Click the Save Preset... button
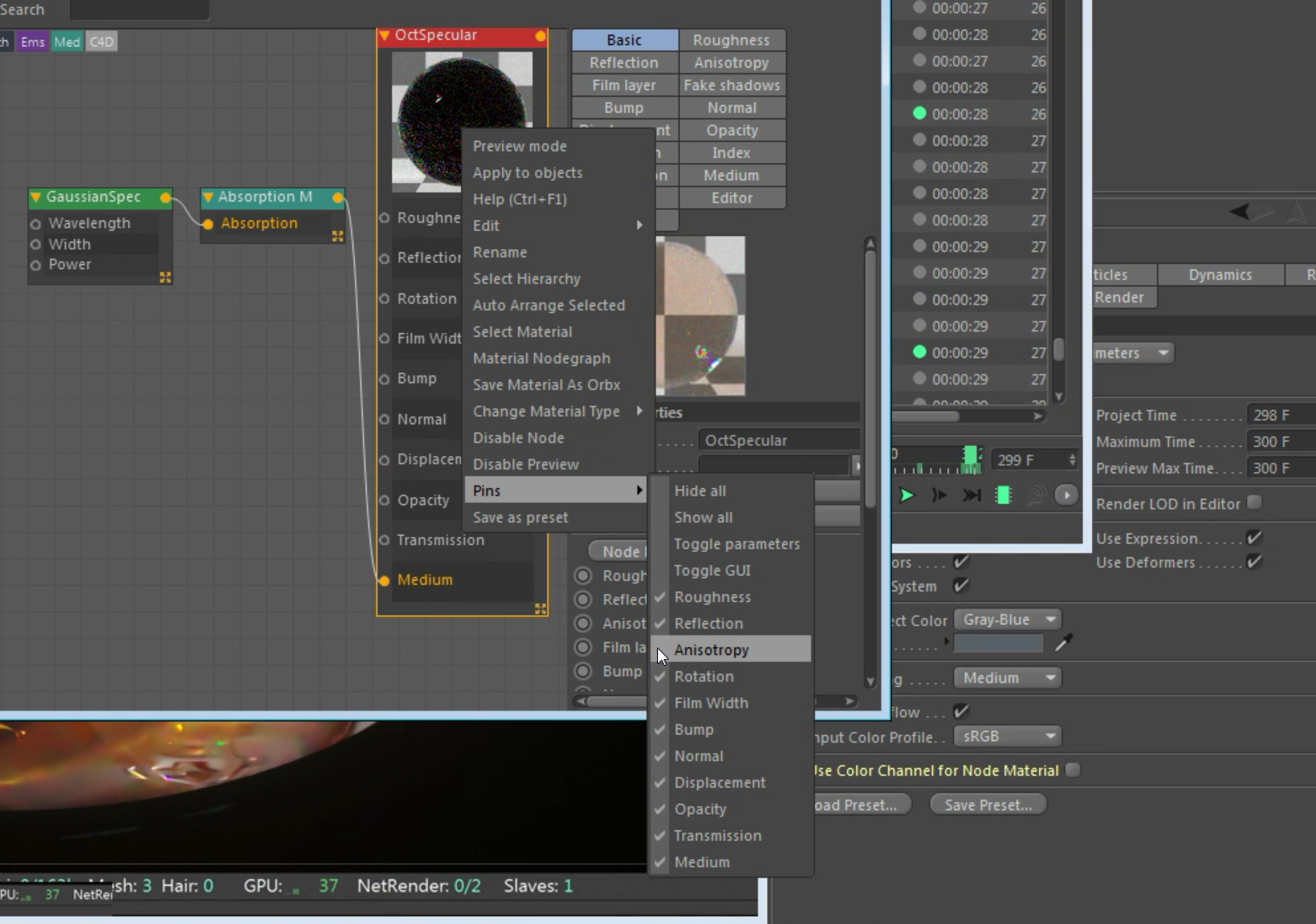This screenshot has height=924, width=1316. point(988,805)
